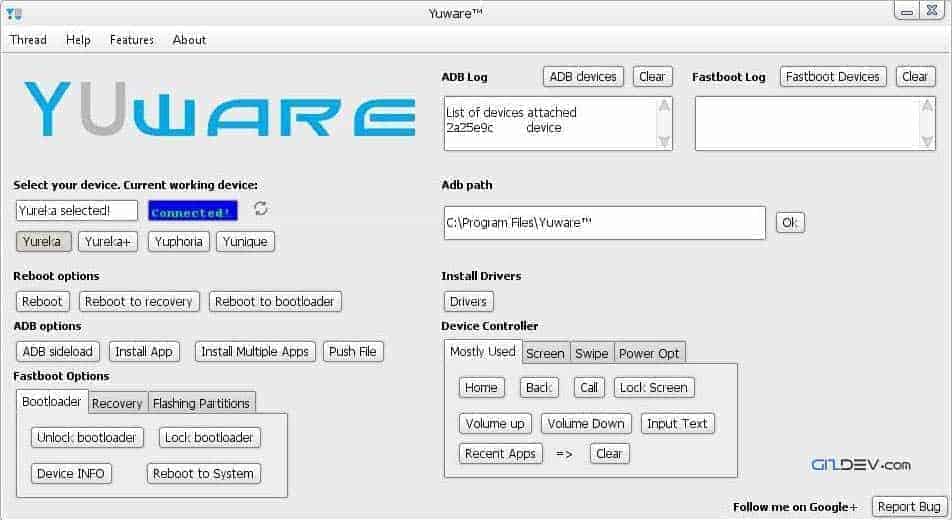Click the Lock Screen button
The image size is (952, 520).
654,388
